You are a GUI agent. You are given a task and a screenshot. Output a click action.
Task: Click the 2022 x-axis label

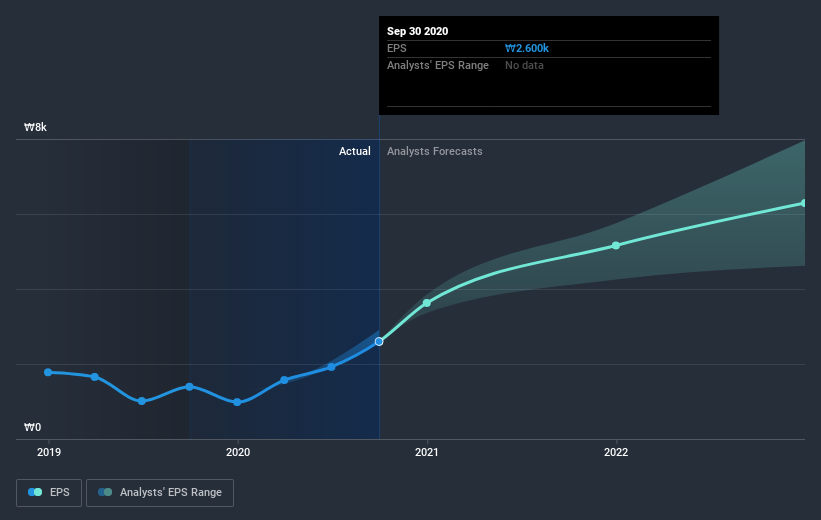pos(616,452)
